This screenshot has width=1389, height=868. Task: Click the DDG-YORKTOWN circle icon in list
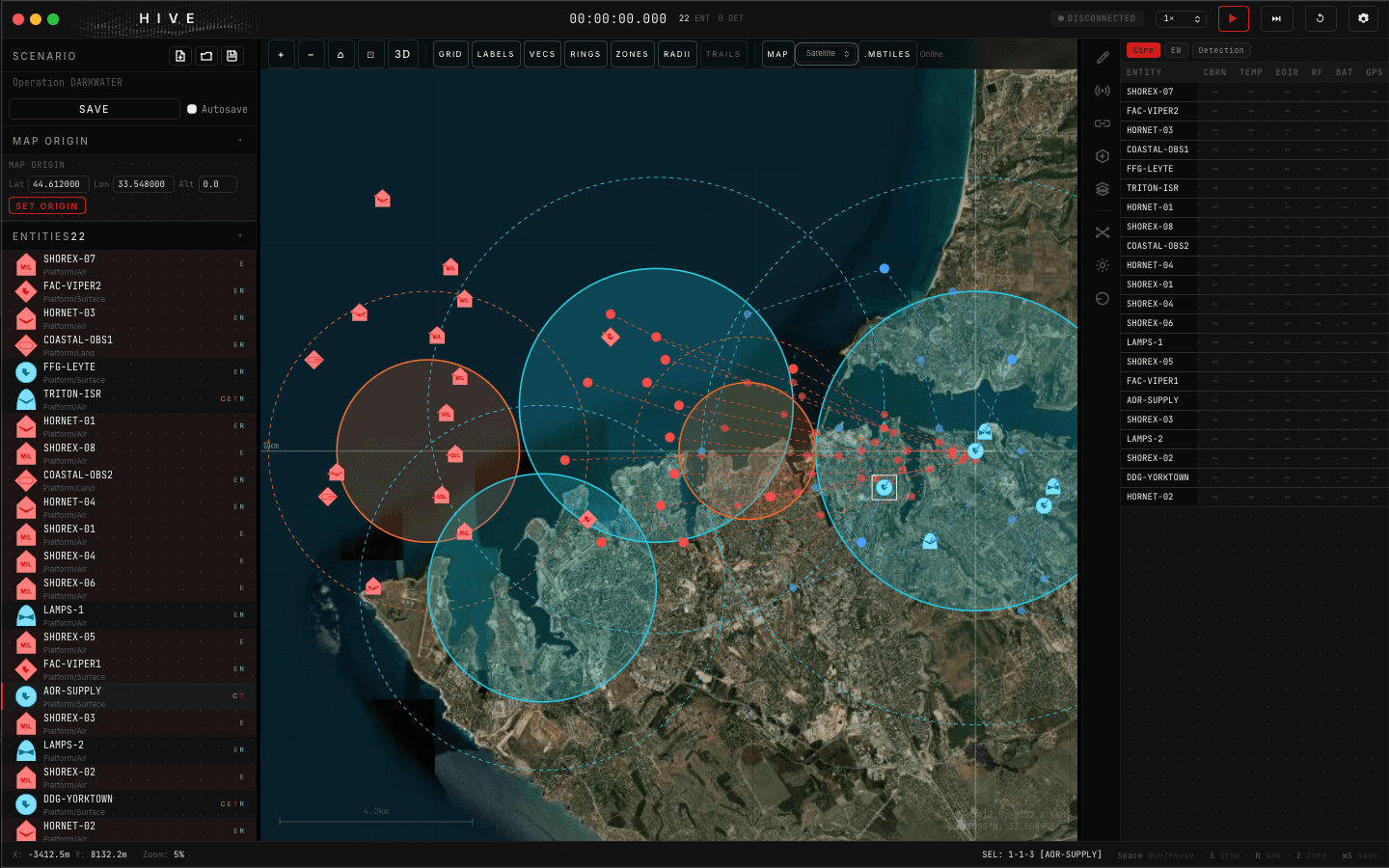[x=26, y=804]
